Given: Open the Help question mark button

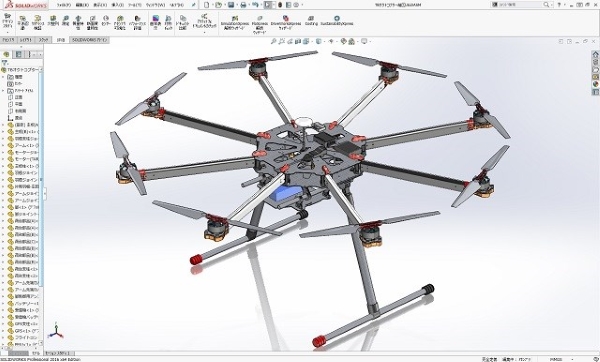Looking at the screenshot, I should 559,5.
